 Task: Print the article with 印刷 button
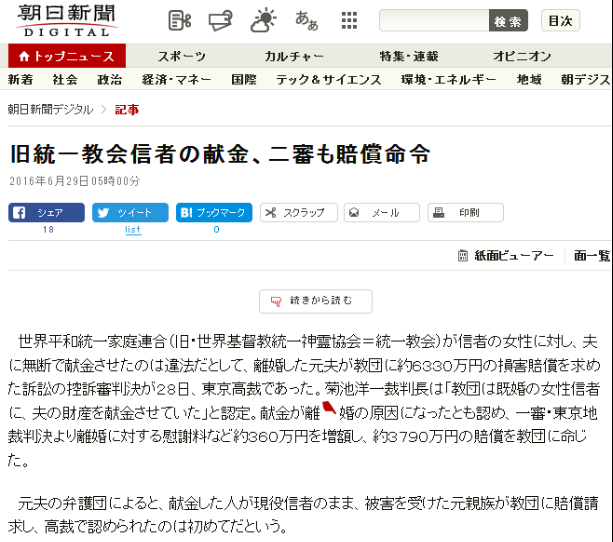(x=465, y=213)
